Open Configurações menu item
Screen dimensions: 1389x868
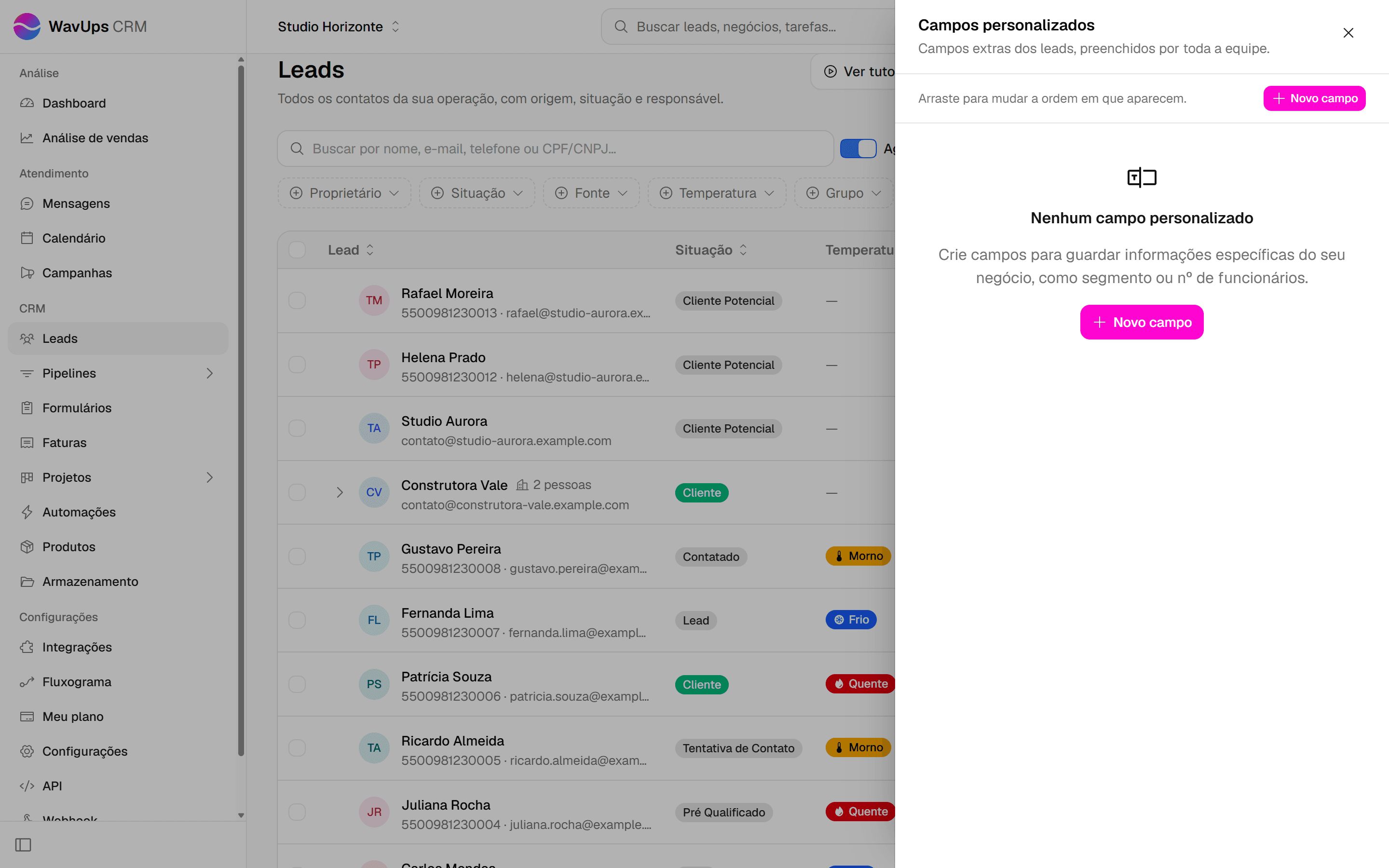tap(118, 751)
